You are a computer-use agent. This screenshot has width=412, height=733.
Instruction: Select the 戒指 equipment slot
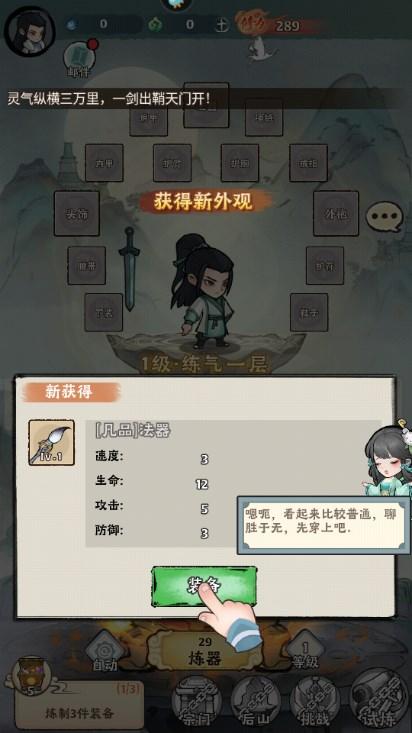[x=308, y=163]
